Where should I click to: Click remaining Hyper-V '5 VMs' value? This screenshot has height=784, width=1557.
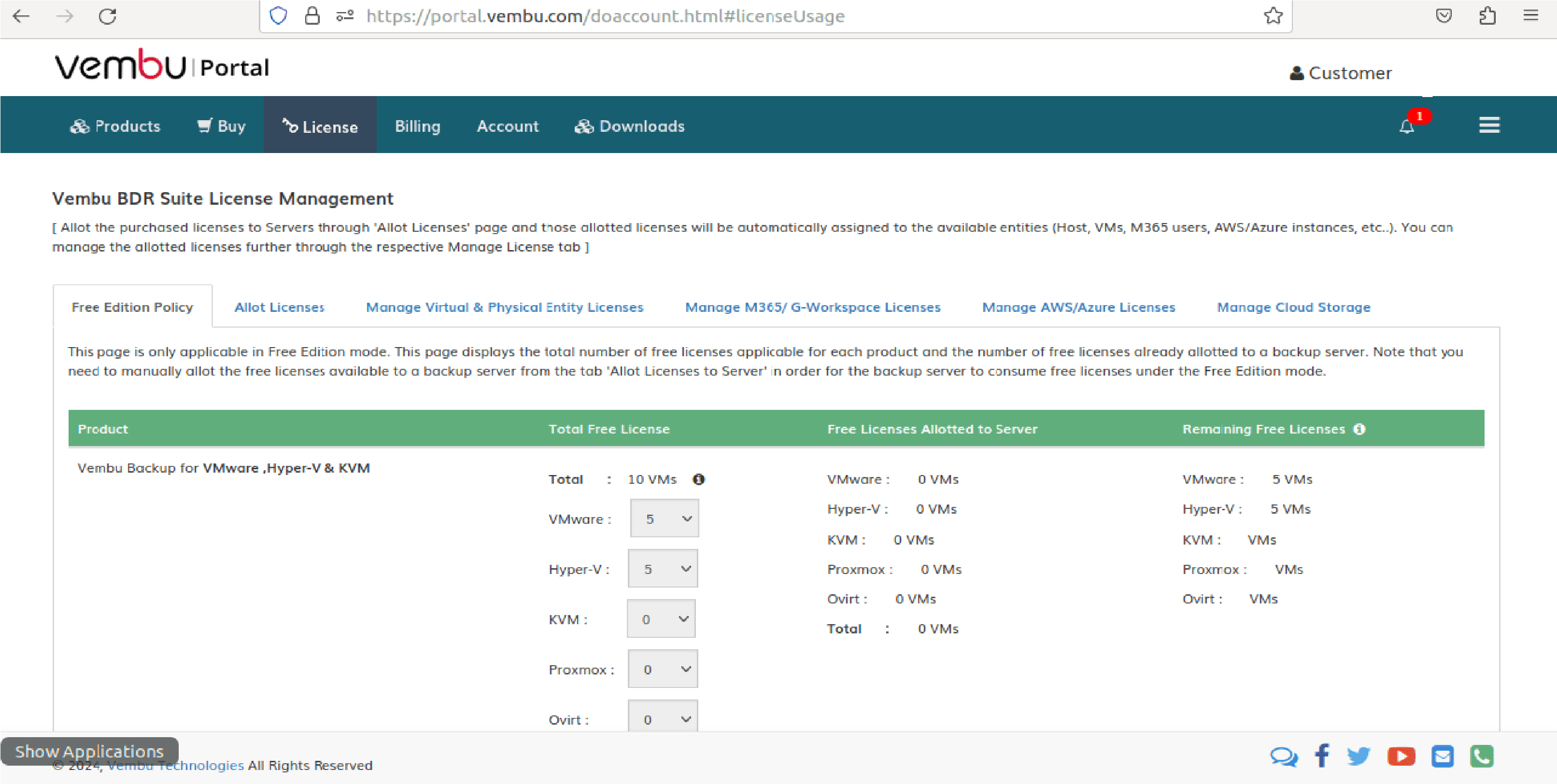1290,508
